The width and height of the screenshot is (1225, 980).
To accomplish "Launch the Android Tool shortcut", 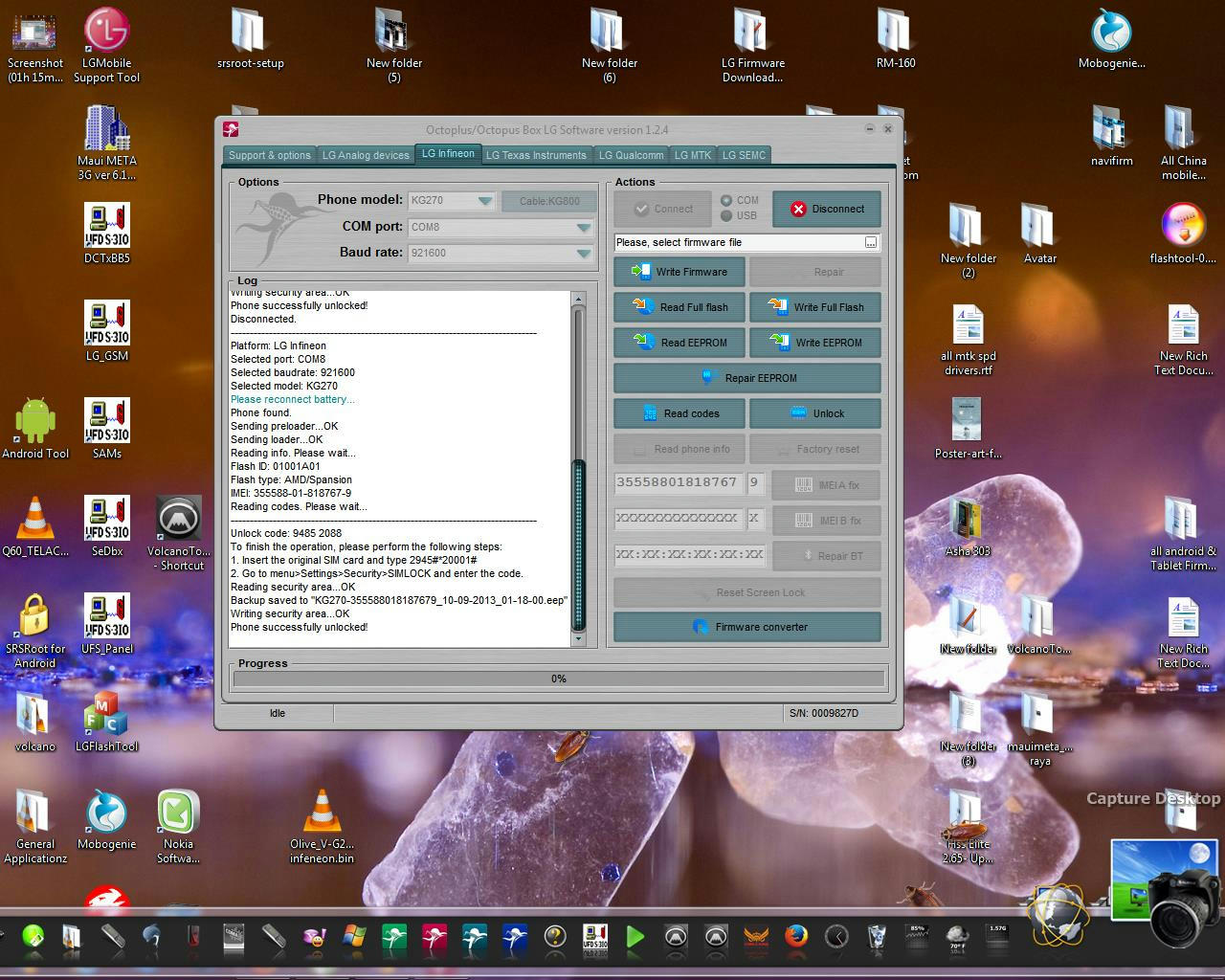I will coord(35,429).
